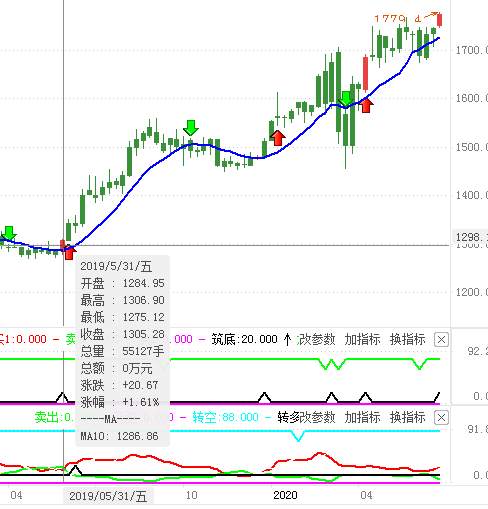Viewport: 488px width, 509px height.
Task: Click the 10 label on the time axis
Action: tap(191, 495)
